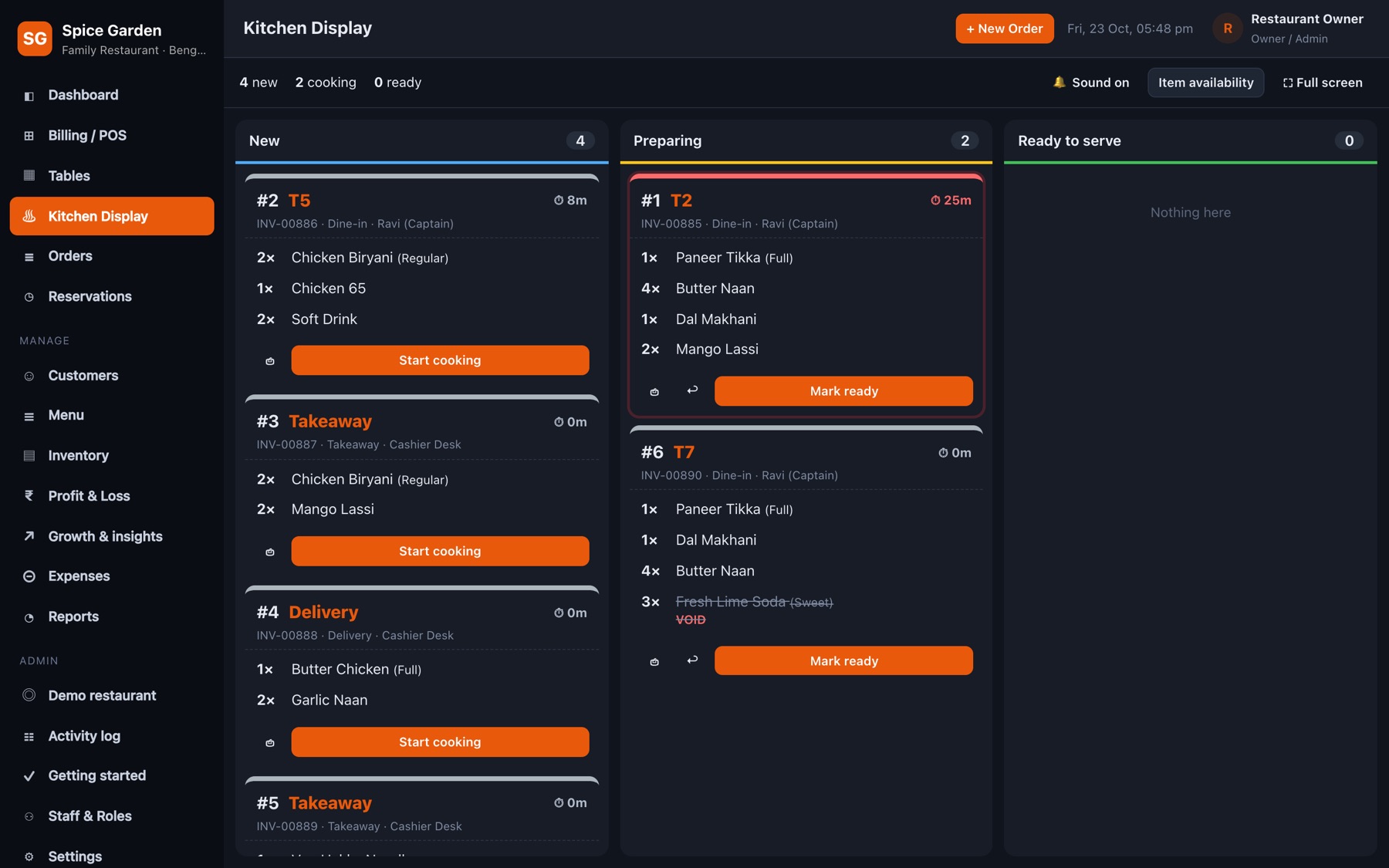1389x868 pixels.
Task: Toggle Full screen mode
Action: tap(1323, 83)
